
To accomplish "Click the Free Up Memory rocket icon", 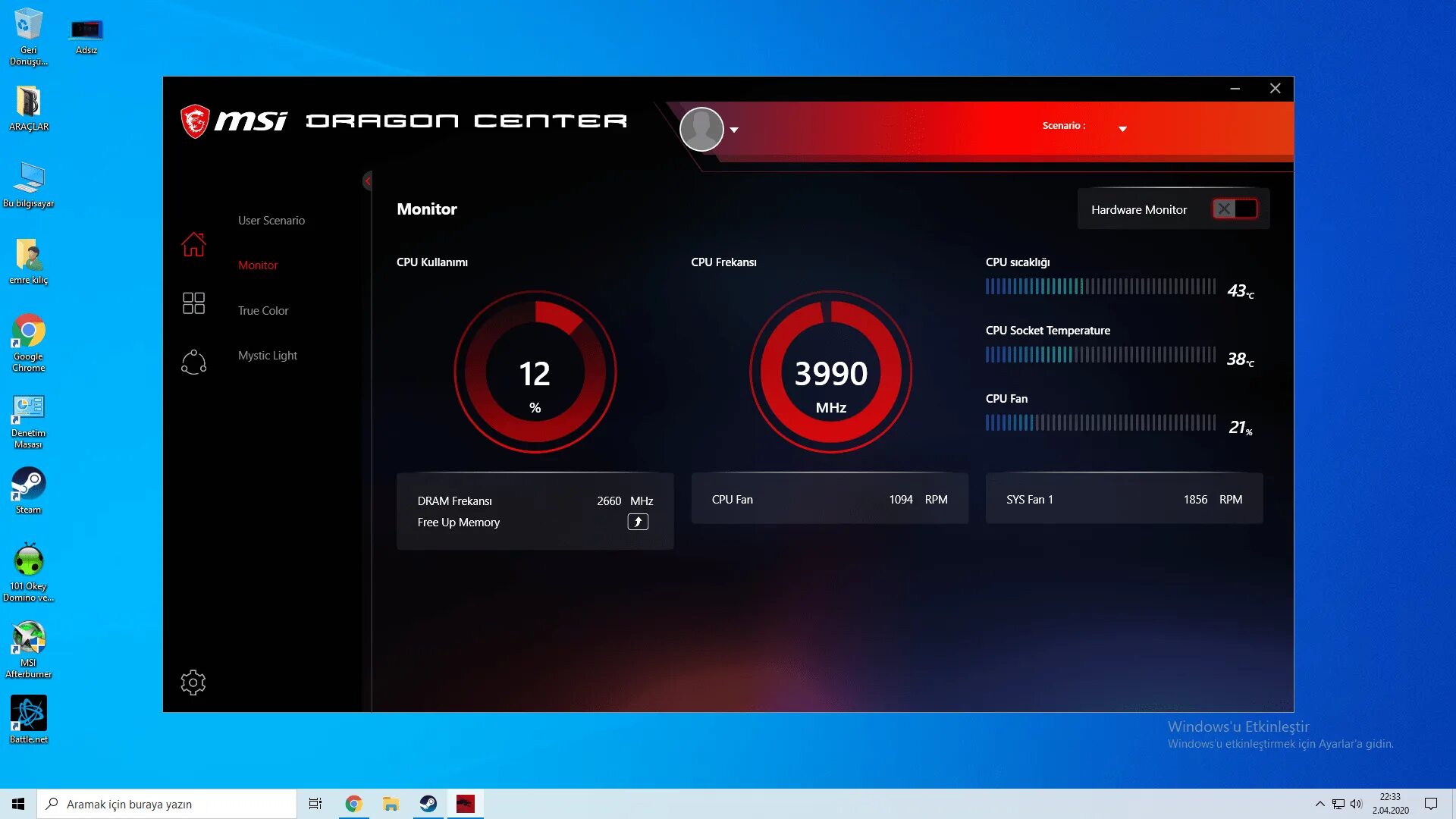I will (x=638, y=522).
